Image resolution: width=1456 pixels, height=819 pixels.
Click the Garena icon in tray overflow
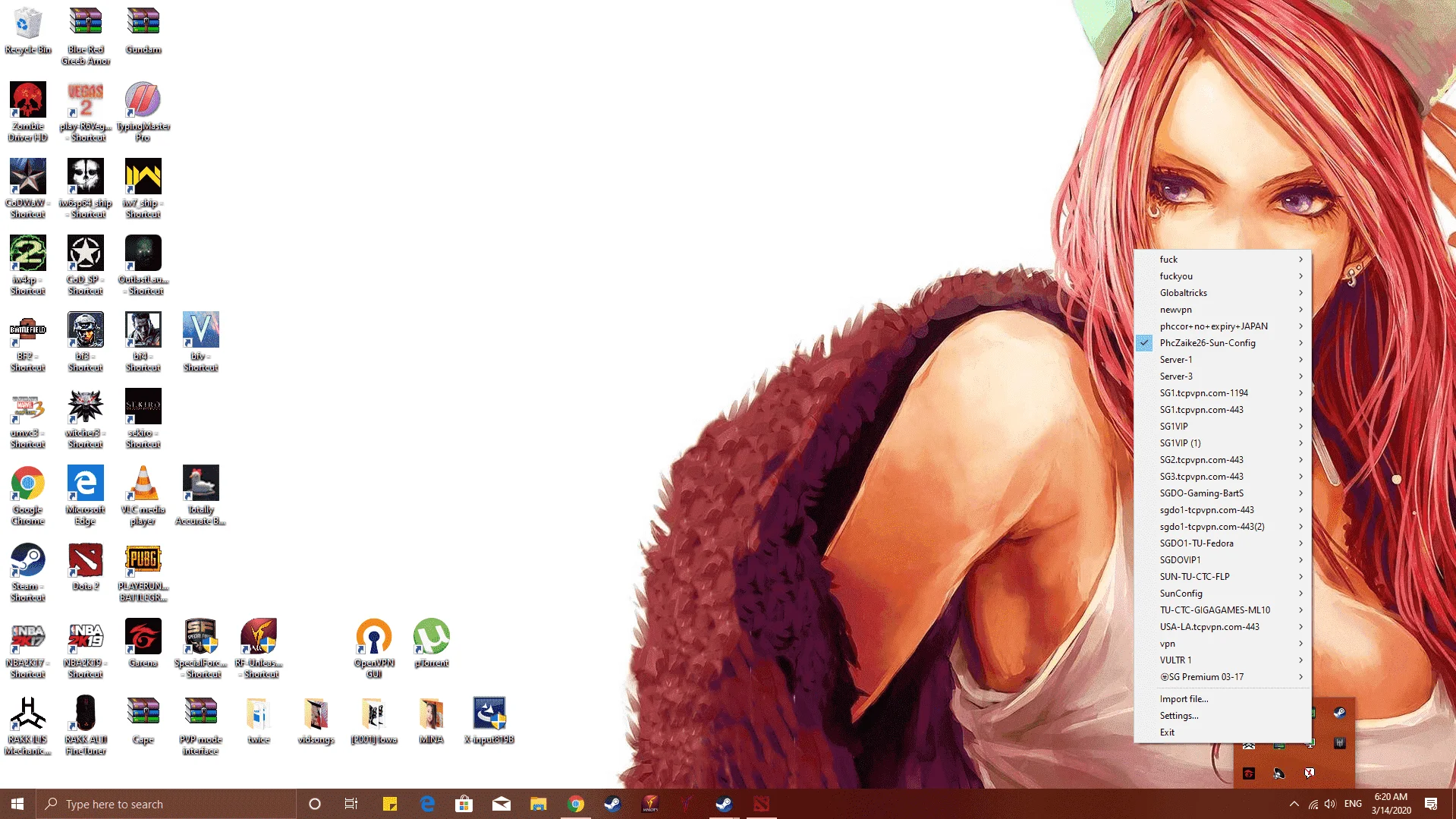[x=1249, y=773]
